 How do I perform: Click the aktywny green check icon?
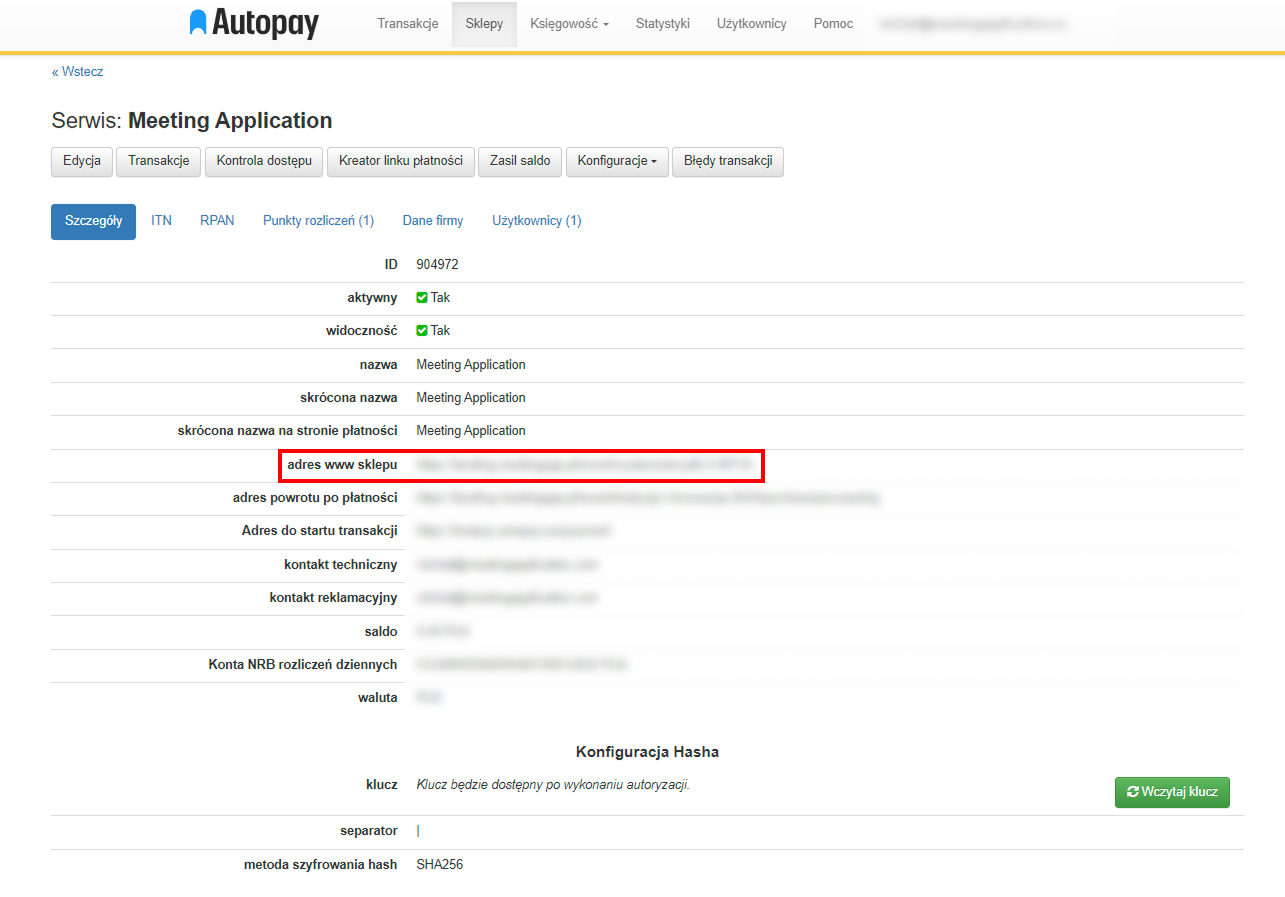point(422,298)
